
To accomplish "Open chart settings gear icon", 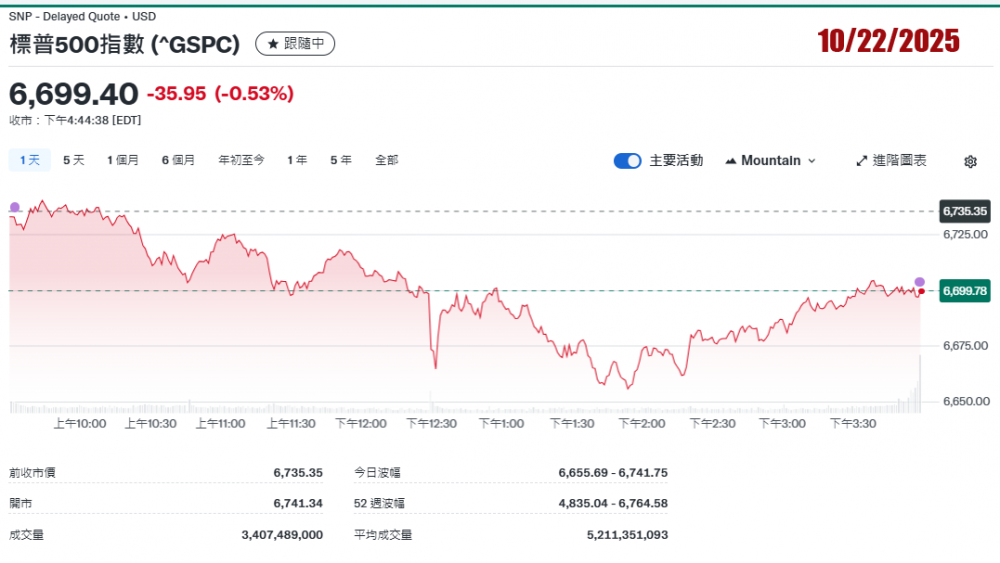I will coord(970,161).
